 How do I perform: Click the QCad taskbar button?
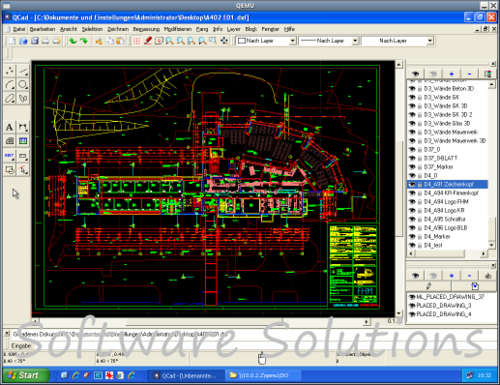coord(185,376)
